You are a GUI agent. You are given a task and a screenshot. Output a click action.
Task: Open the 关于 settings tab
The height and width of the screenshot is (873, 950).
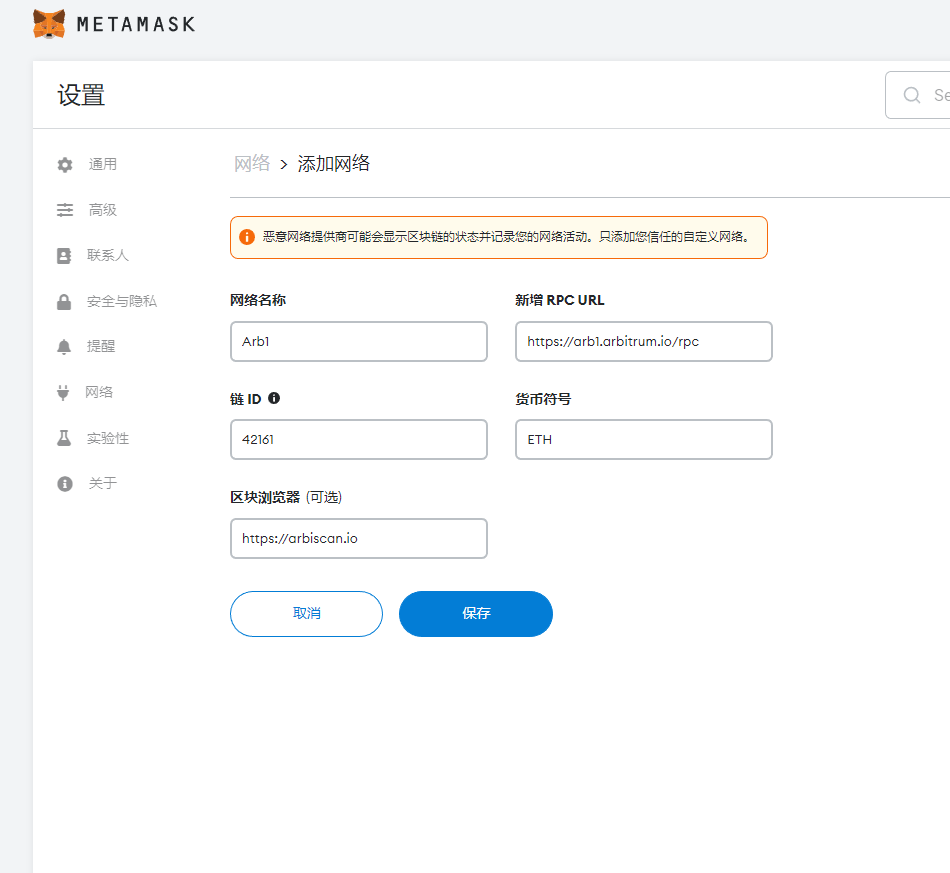(102, 483)
